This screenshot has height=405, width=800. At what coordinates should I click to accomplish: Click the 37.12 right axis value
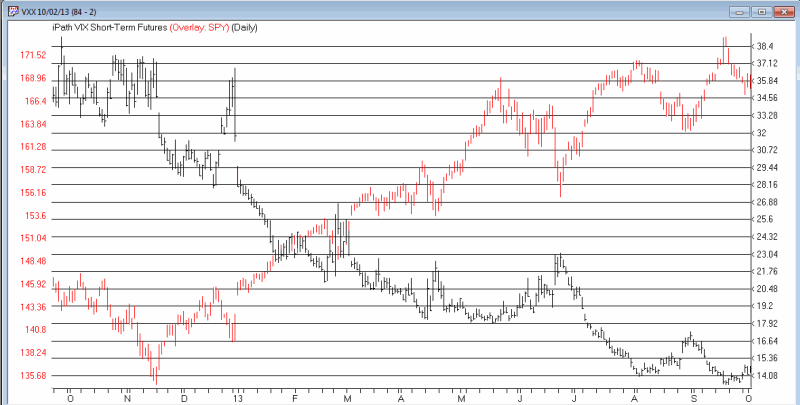click(x=767, y=64)
